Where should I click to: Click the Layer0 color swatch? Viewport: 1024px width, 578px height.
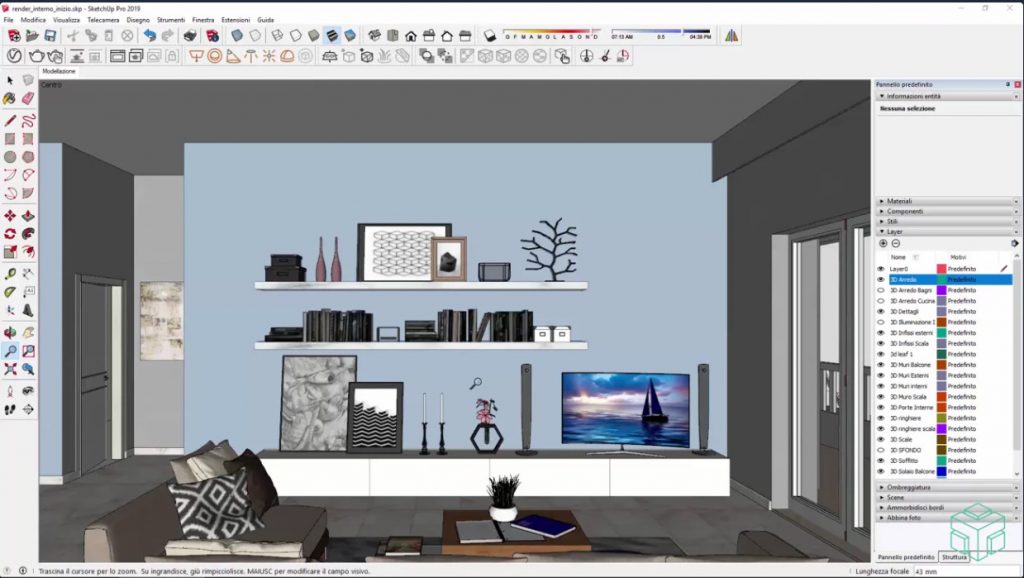point(941,269)
